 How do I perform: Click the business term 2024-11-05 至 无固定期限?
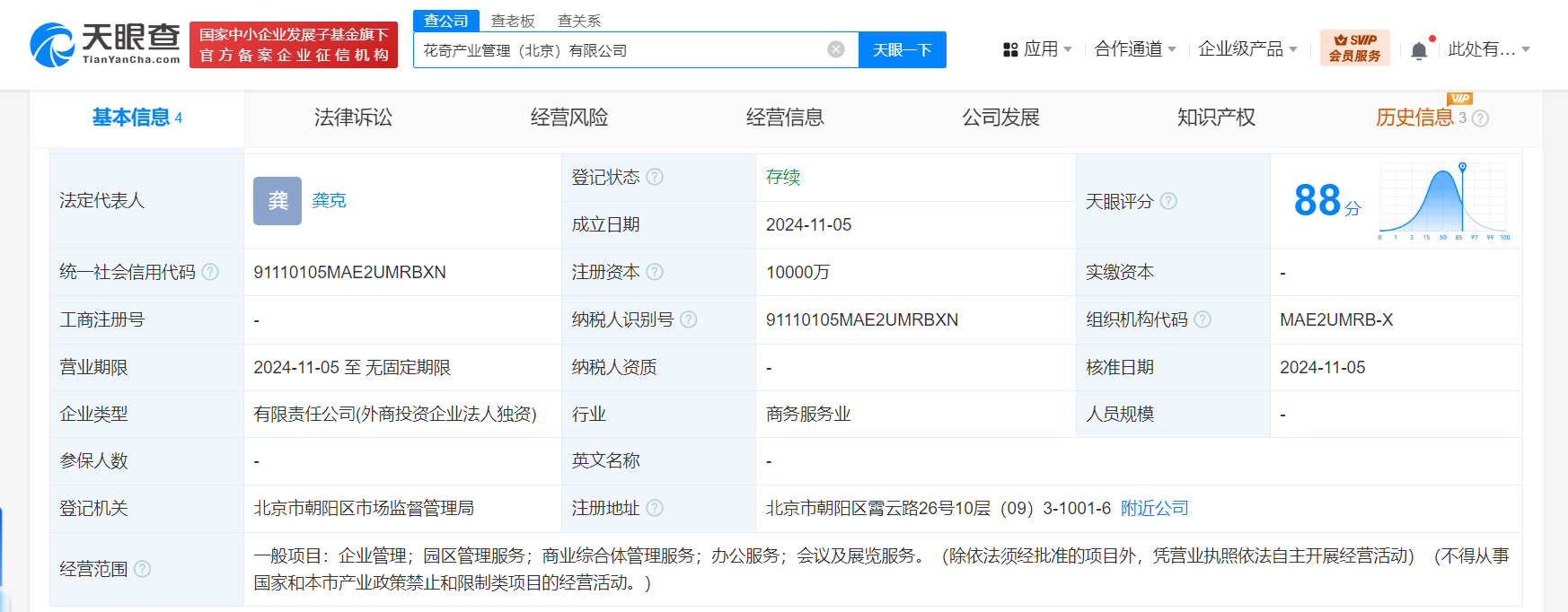352,367
